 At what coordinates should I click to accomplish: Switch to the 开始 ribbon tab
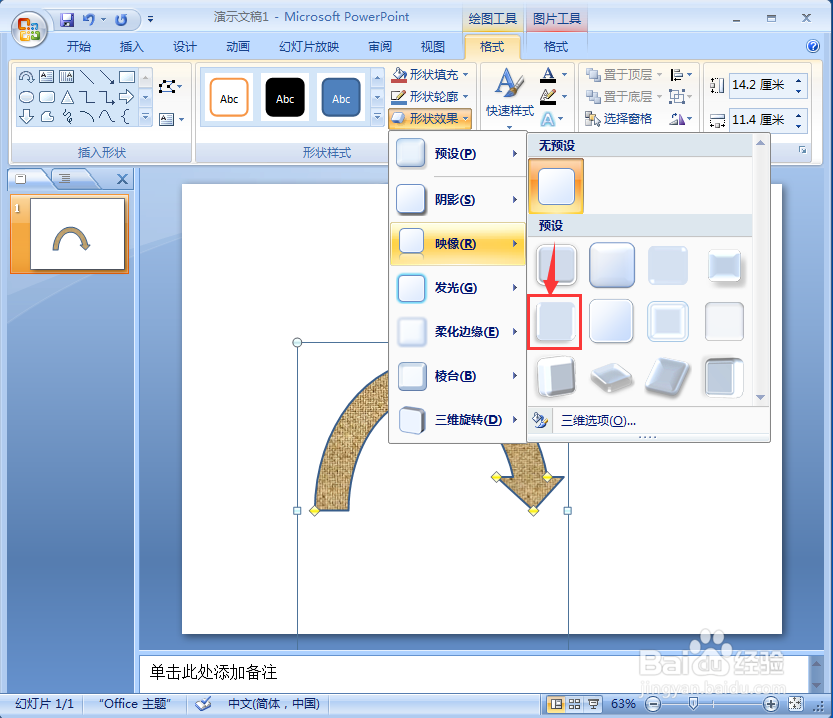point(79,47)
